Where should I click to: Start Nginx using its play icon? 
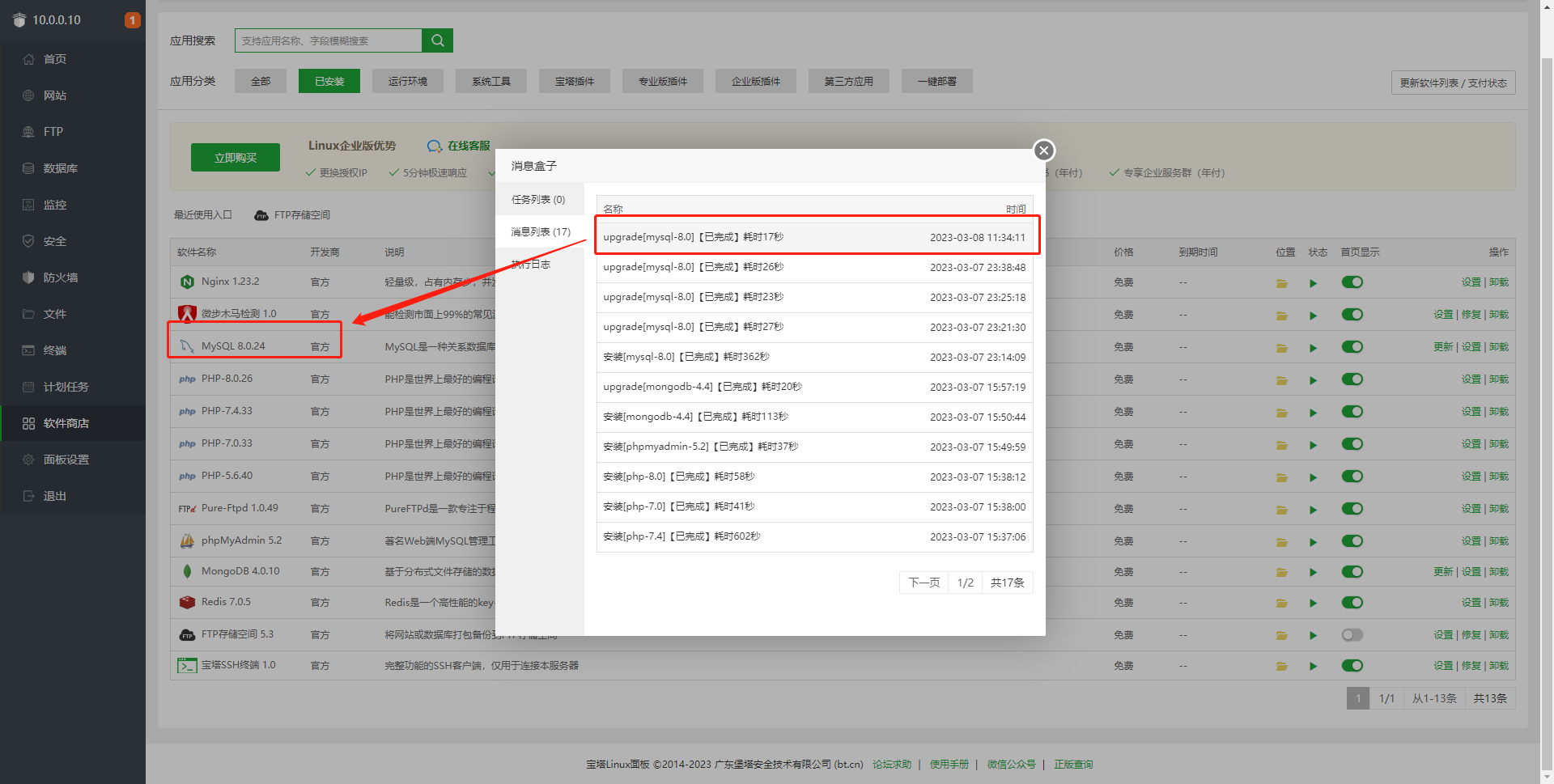(1313, 283)
